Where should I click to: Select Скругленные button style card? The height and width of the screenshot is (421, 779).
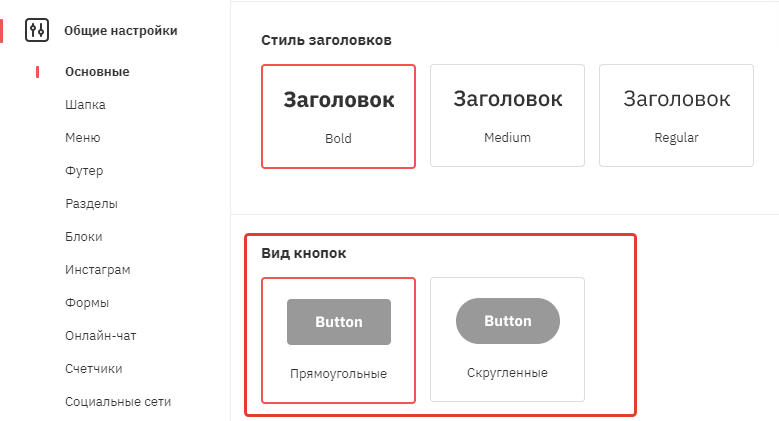coord(507,339)
